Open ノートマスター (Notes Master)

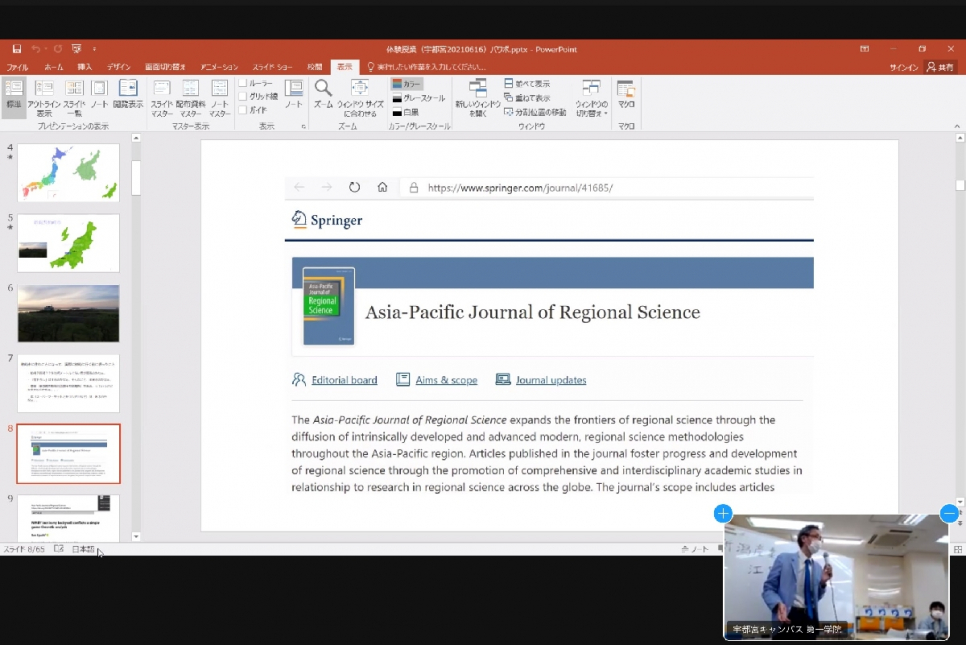[x=219, y=97]
